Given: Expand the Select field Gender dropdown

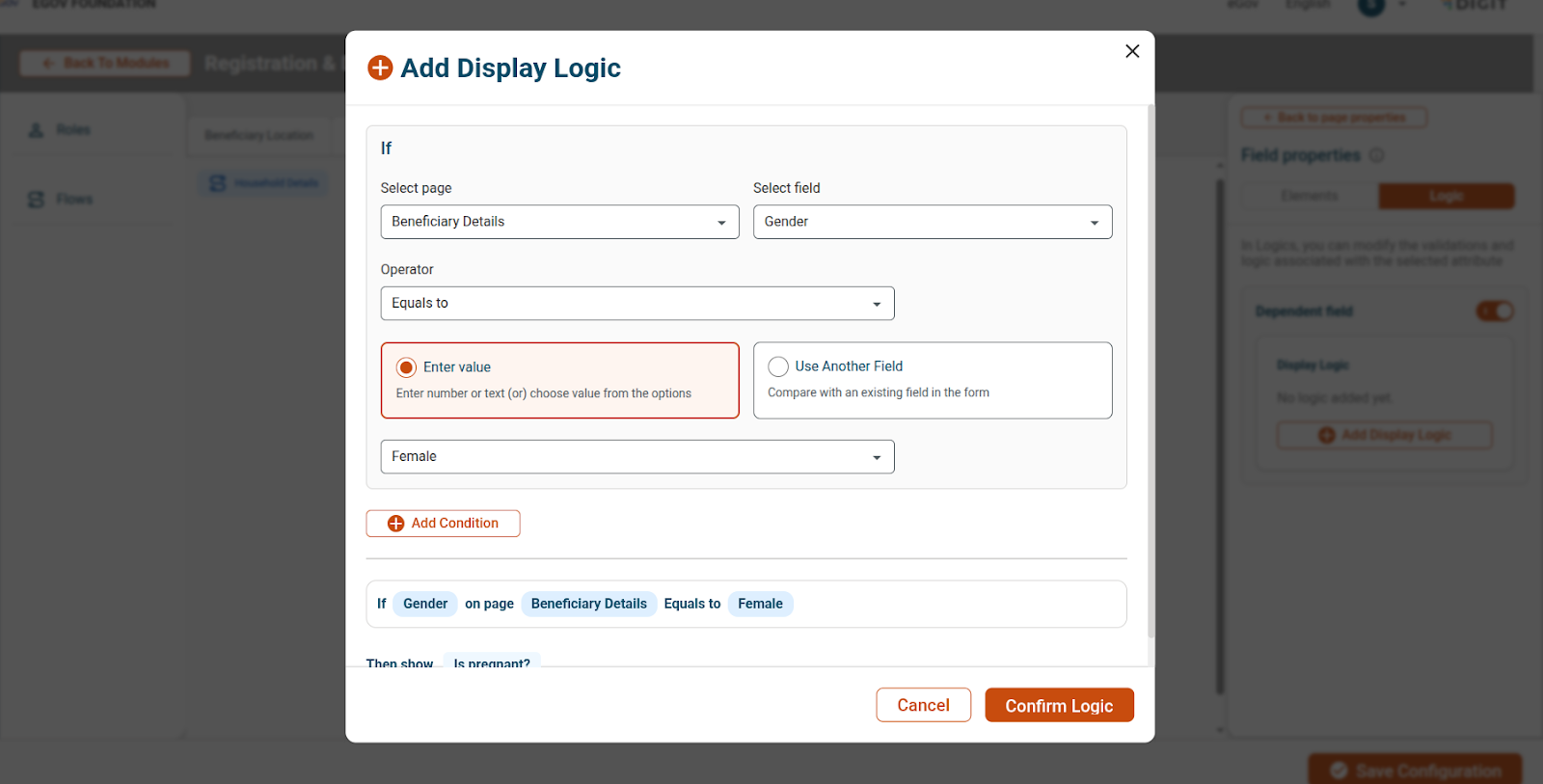Looking at the screenshot, I should pyautogui.click(x=932, y=222).
